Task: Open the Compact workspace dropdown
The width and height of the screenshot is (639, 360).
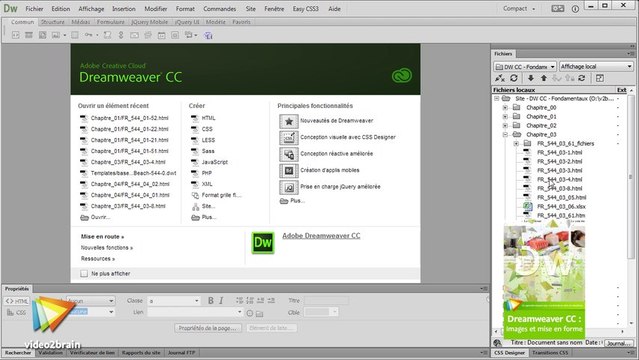Action: click(519, 9)
